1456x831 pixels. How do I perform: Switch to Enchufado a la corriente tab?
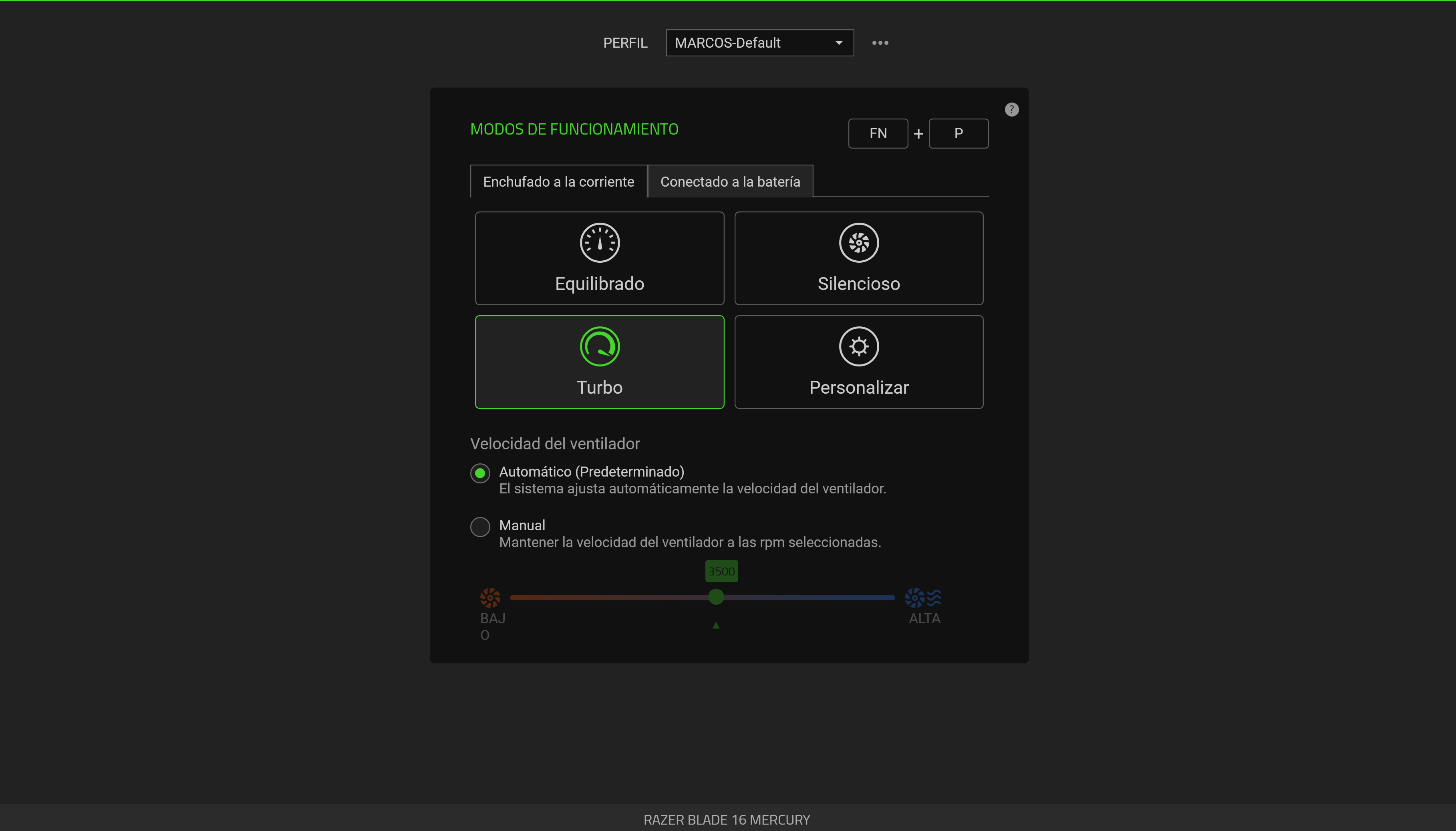[559, 181]
